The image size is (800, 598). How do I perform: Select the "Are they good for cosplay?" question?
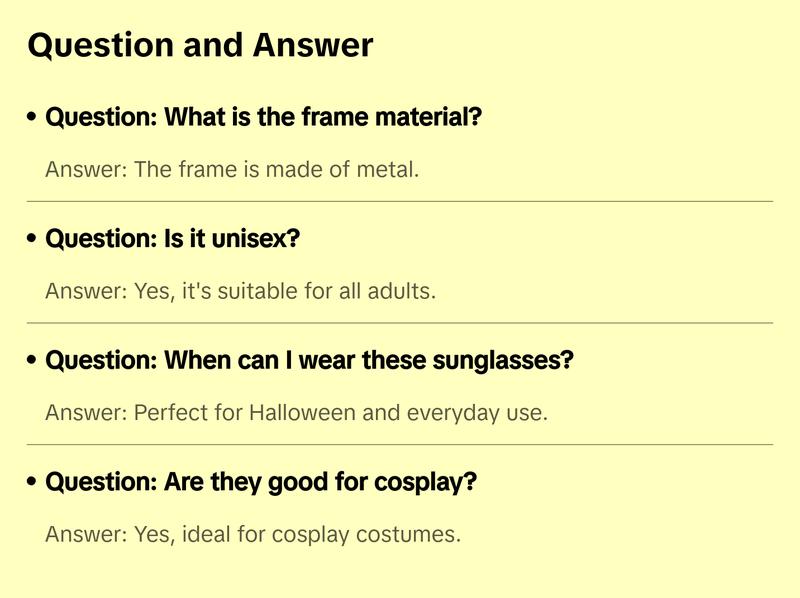(261, 483)
